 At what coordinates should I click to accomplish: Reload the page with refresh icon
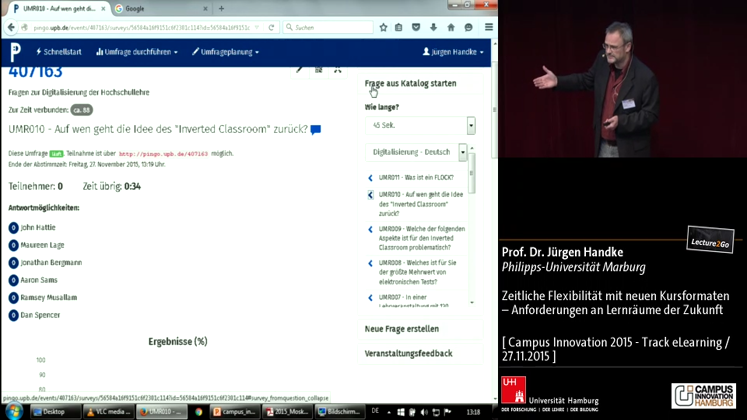(x=271, y=27)
